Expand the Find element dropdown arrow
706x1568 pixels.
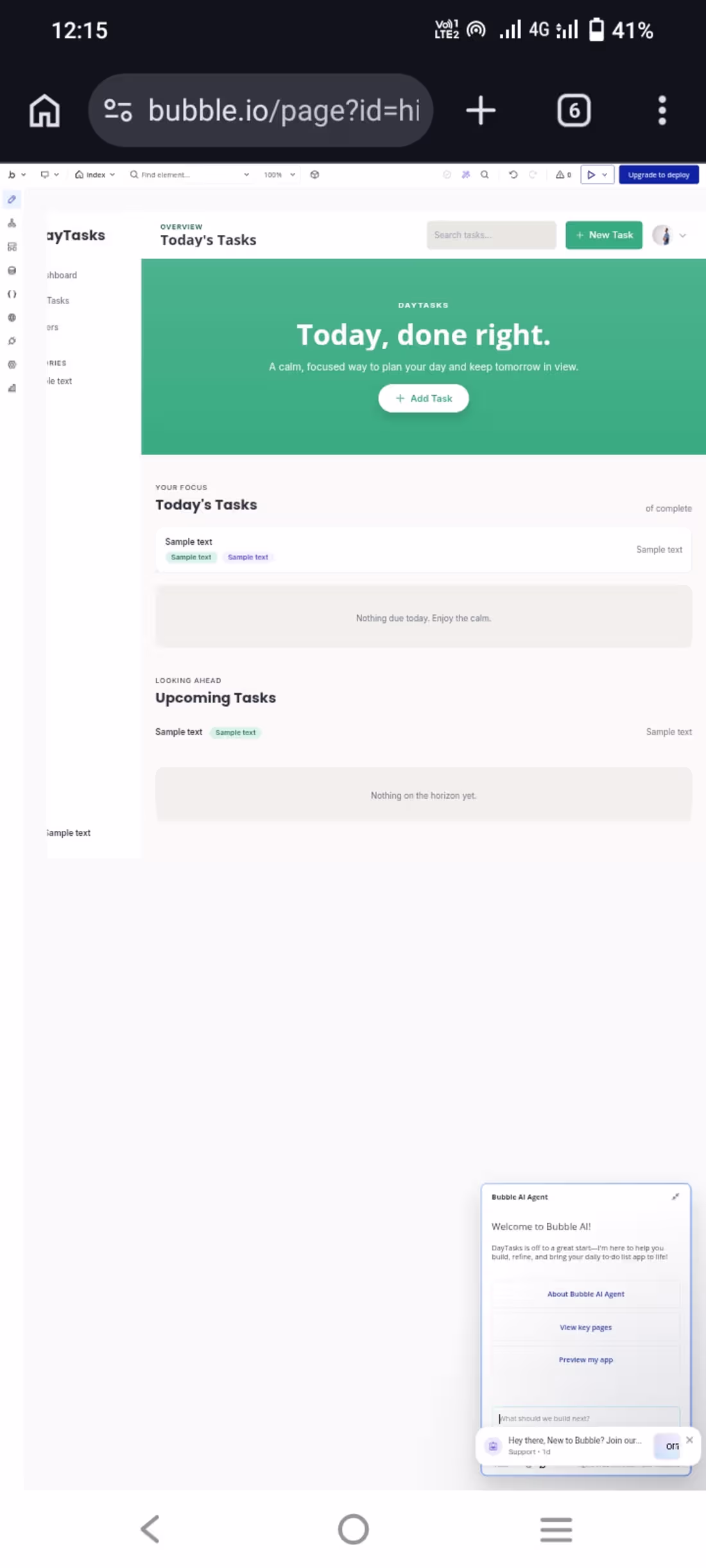click(246, 175)
